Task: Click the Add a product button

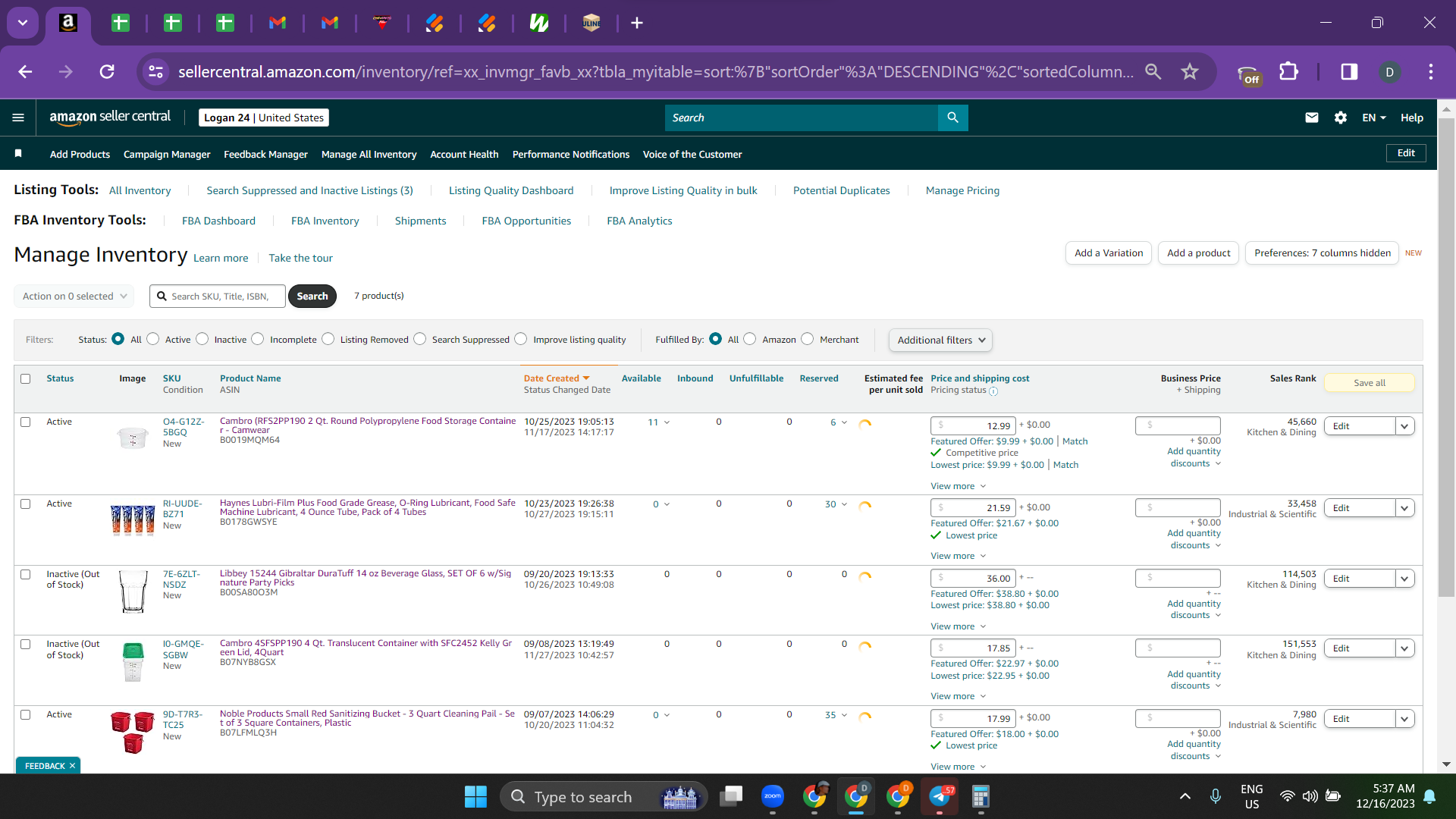Action: (x=1198, y=253)
